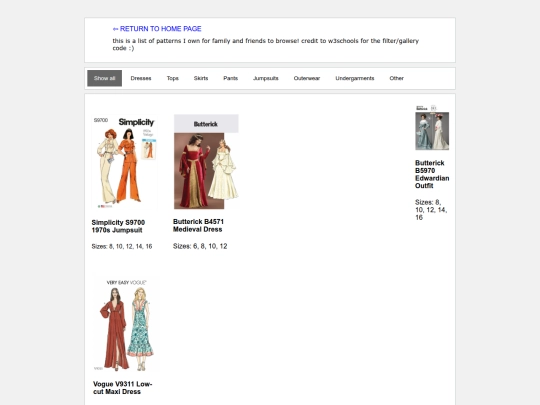
Task: Click the 'Sizes: 8, 10, 12, 14, 16' text under Simplicity S9700
Action: 122,246
